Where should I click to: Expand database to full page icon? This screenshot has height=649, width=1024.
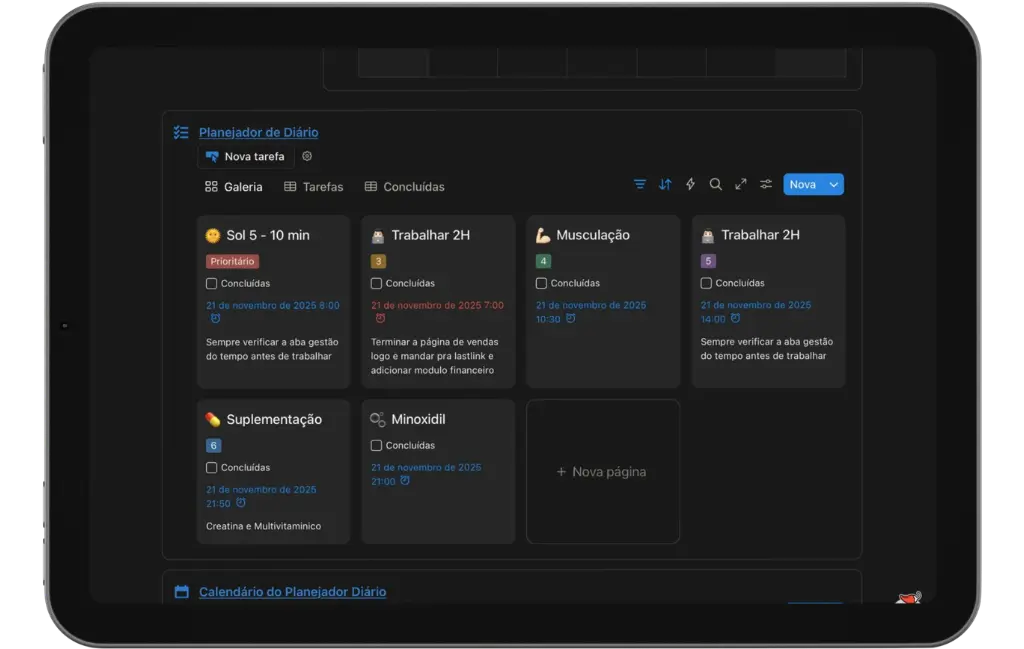[x=741, y=185]
